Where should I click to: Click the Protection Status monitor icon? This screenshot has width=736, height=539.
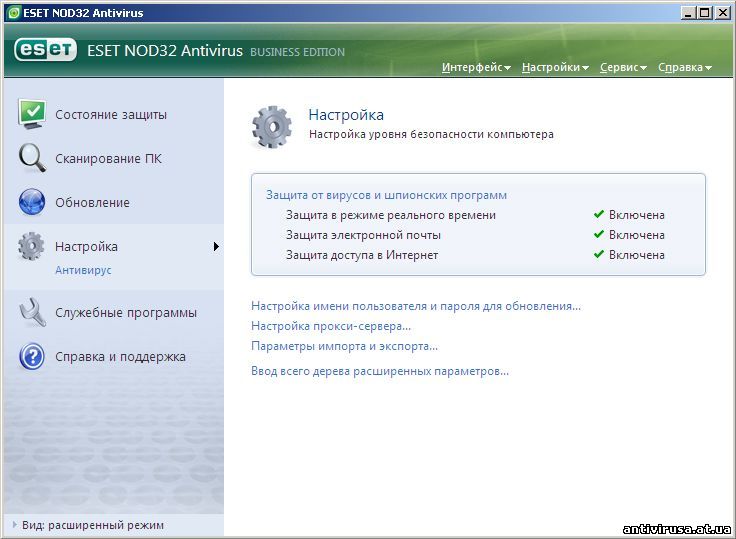point(32,114)
